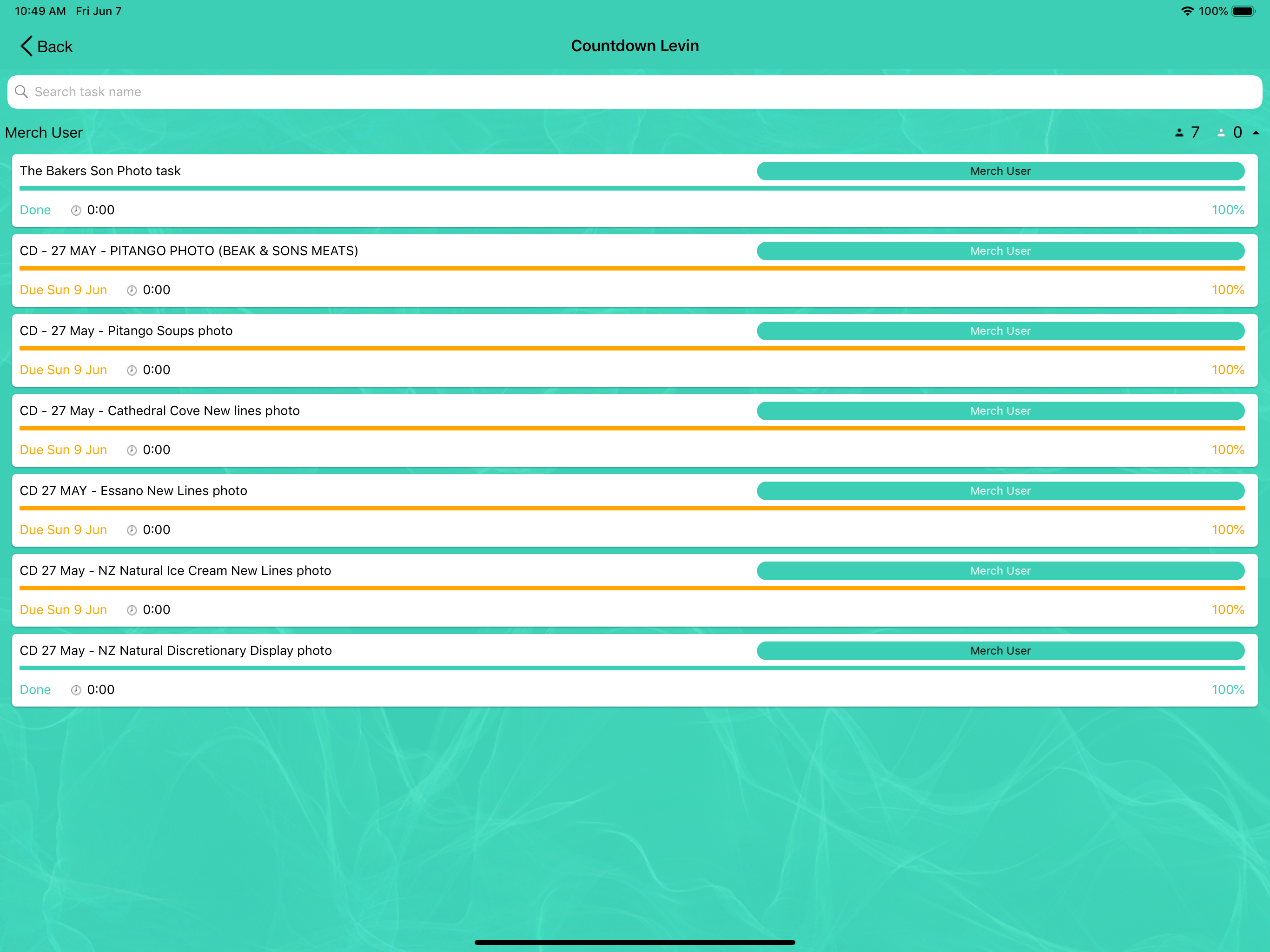1270x952 pixels.
Task: Click the clock icon on PITANGO PHOTO task
Action: (x=132, y=290)
